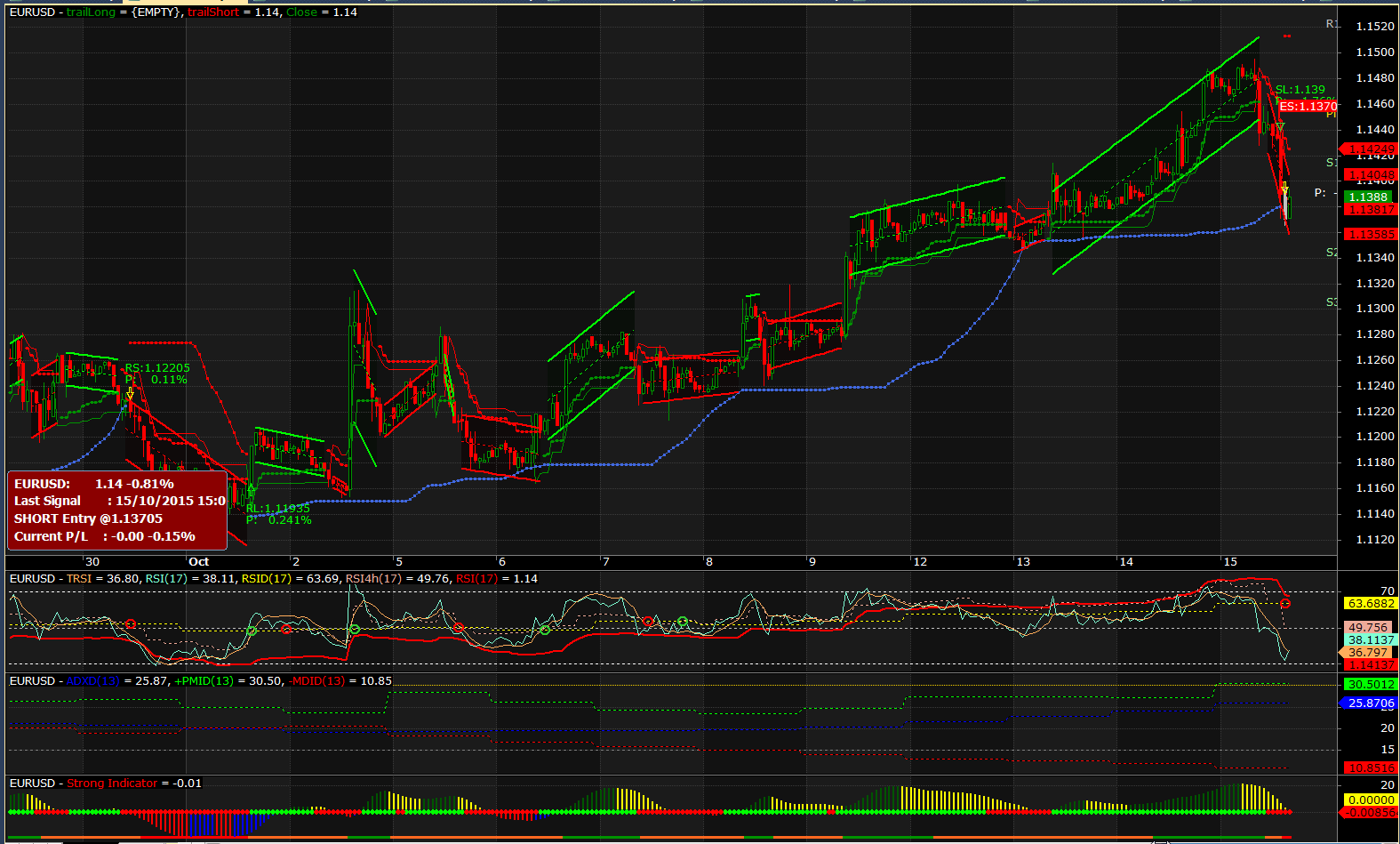Click the red 1.13585 price tag
Viewport: 1400px width, 844px height.
click(1369, 235)
